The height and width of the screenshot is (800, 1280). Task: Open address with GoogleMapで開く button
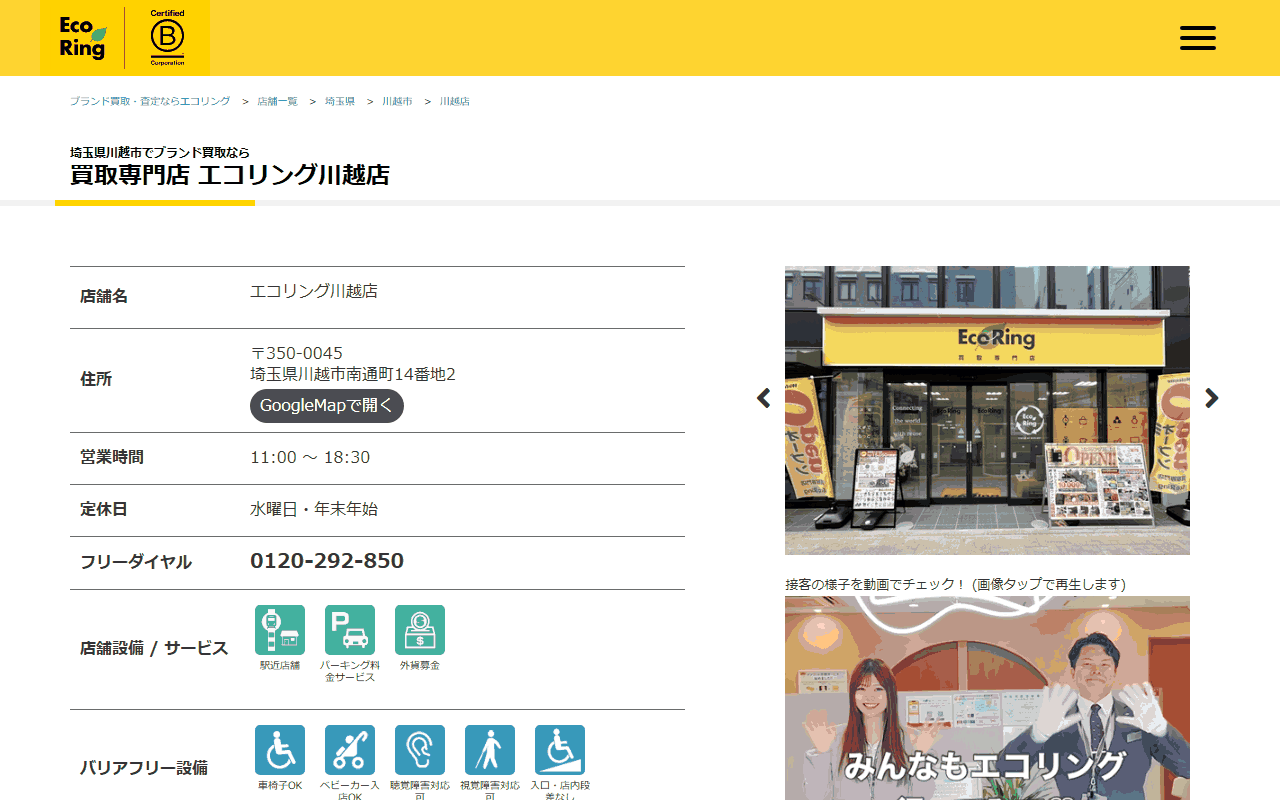pos(327,406)
